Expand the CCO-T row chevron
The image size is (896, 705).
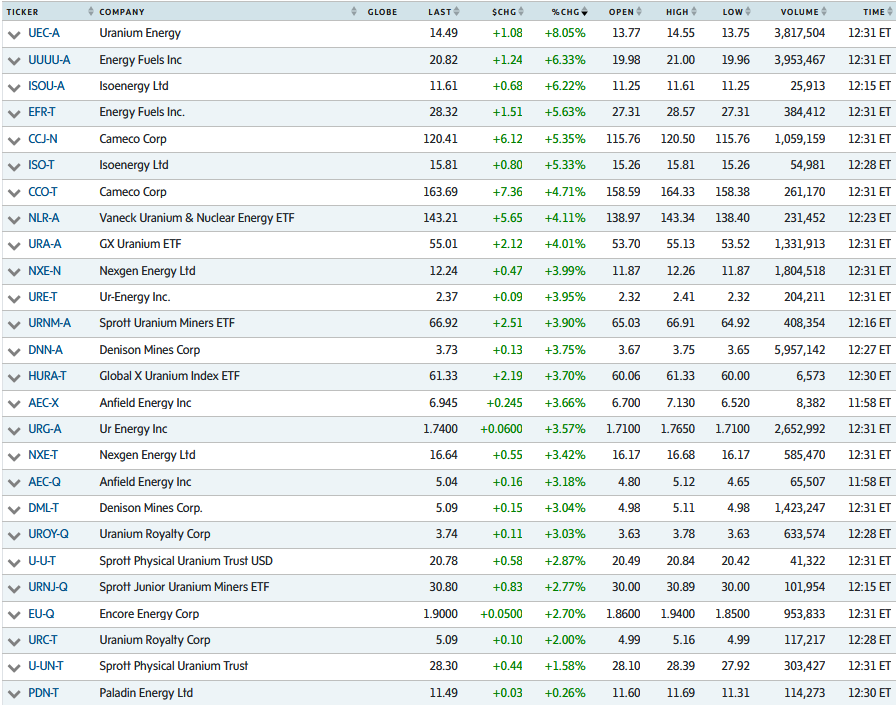tap(14, 193)
